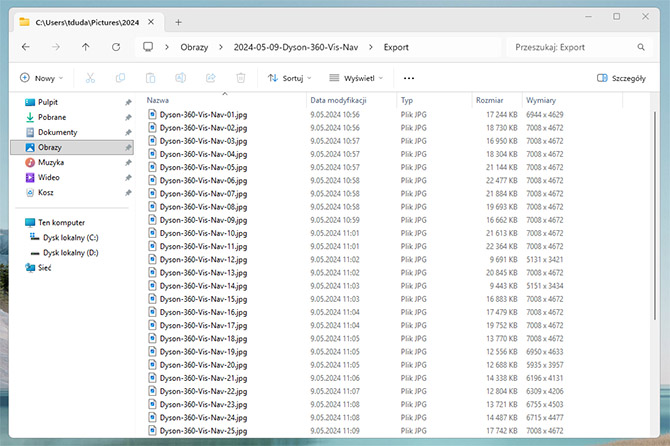Click 2024-05-09-Dyson-360-Vis-Nav breadcrumb
Screen dimensions: 670x446
(x=296, y=47)
